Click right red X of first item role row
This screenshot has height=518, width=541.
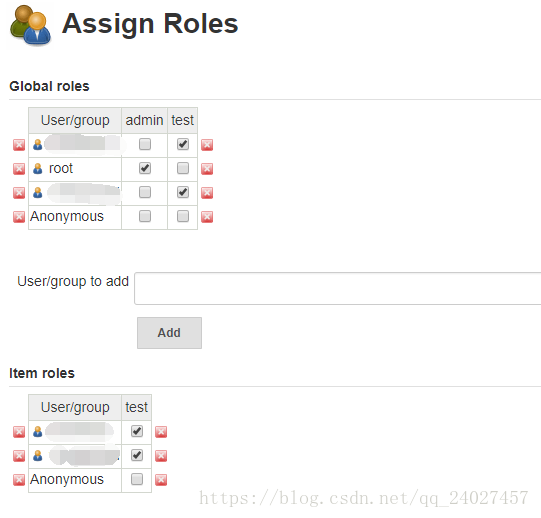[161, 432]
